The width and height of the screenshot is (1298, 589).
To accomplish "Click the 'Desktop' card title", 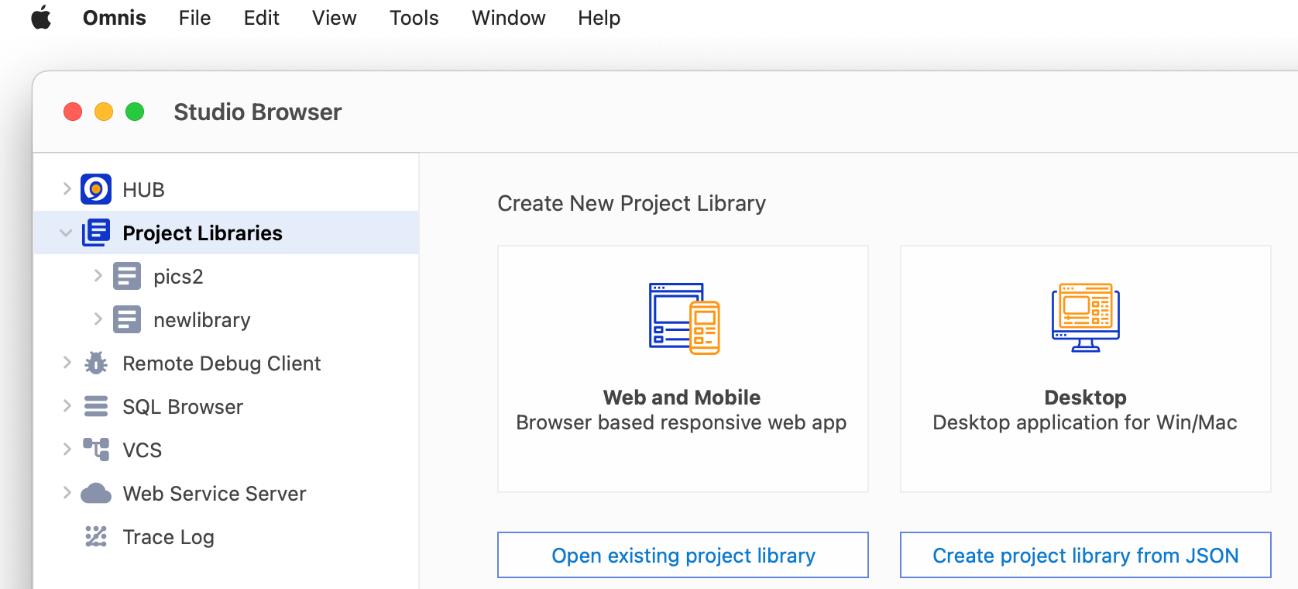I will 1086,397.
